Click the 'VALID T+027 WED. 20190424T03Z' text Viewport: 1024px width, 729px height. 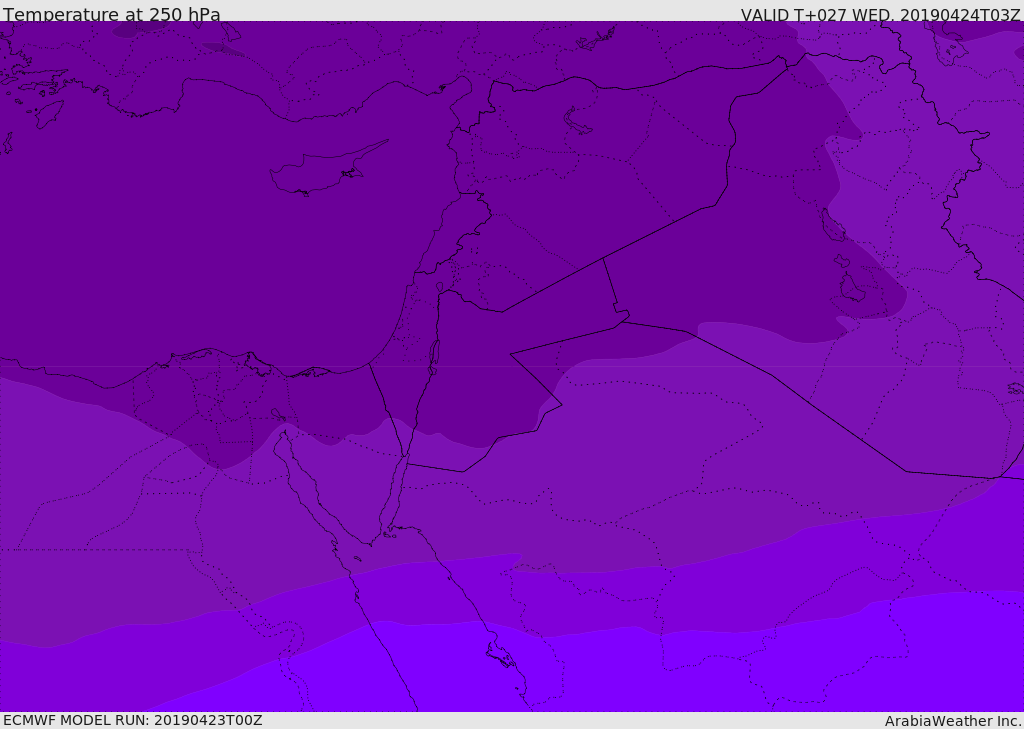pyautogui.click(x=880, y=15)
